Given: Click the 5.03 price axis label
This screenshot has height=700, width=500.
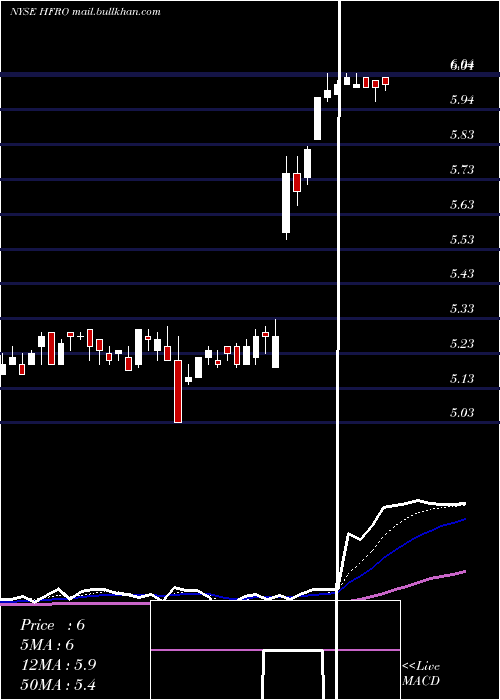Looking at the screenshot, I should click(x=462, y=412).
